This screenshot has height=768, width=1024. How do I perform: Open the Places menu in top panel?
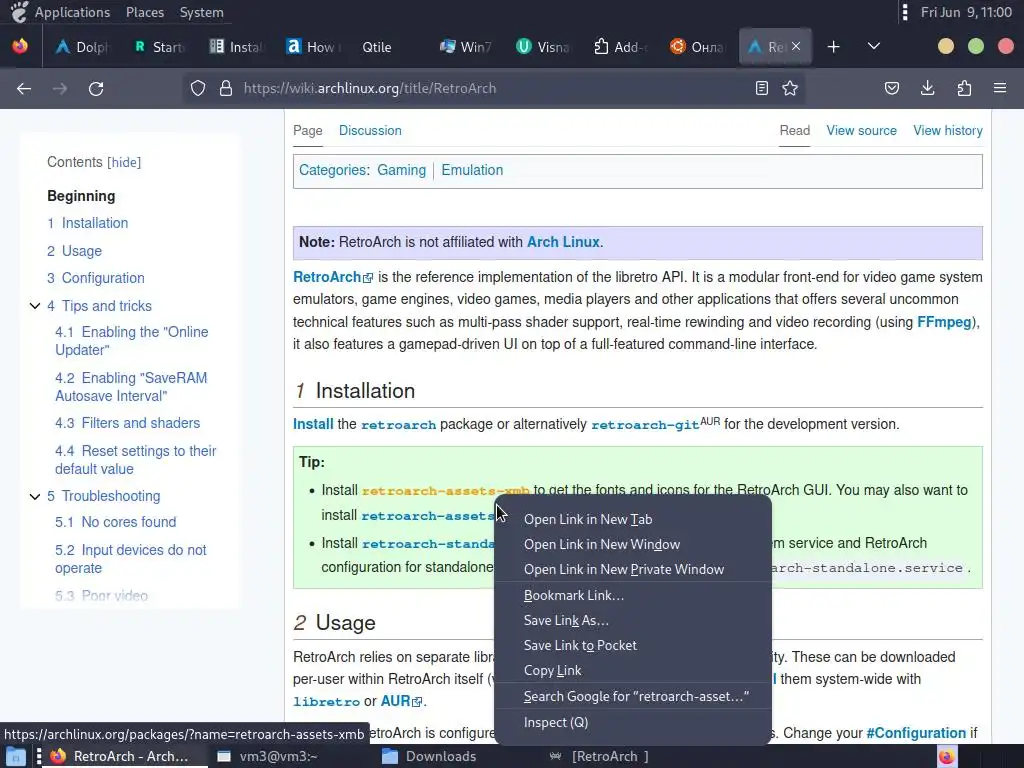tap(145, 12)
